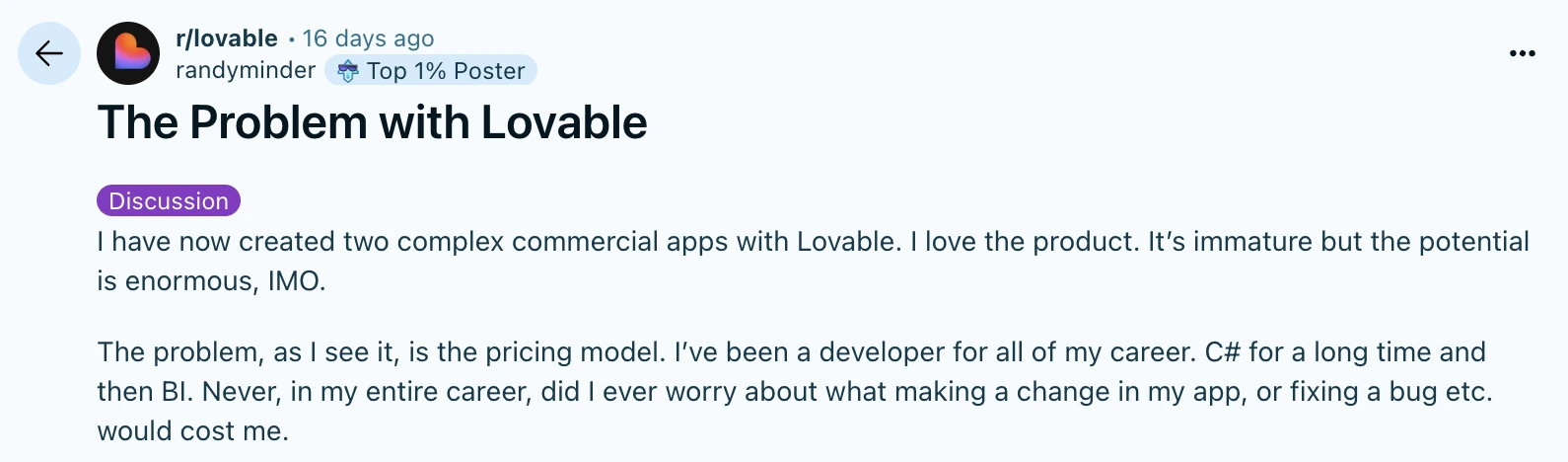Screen dimensions: 1568x462
Task: Click the paragraph about the pricing model
Action: coord(789,391)
